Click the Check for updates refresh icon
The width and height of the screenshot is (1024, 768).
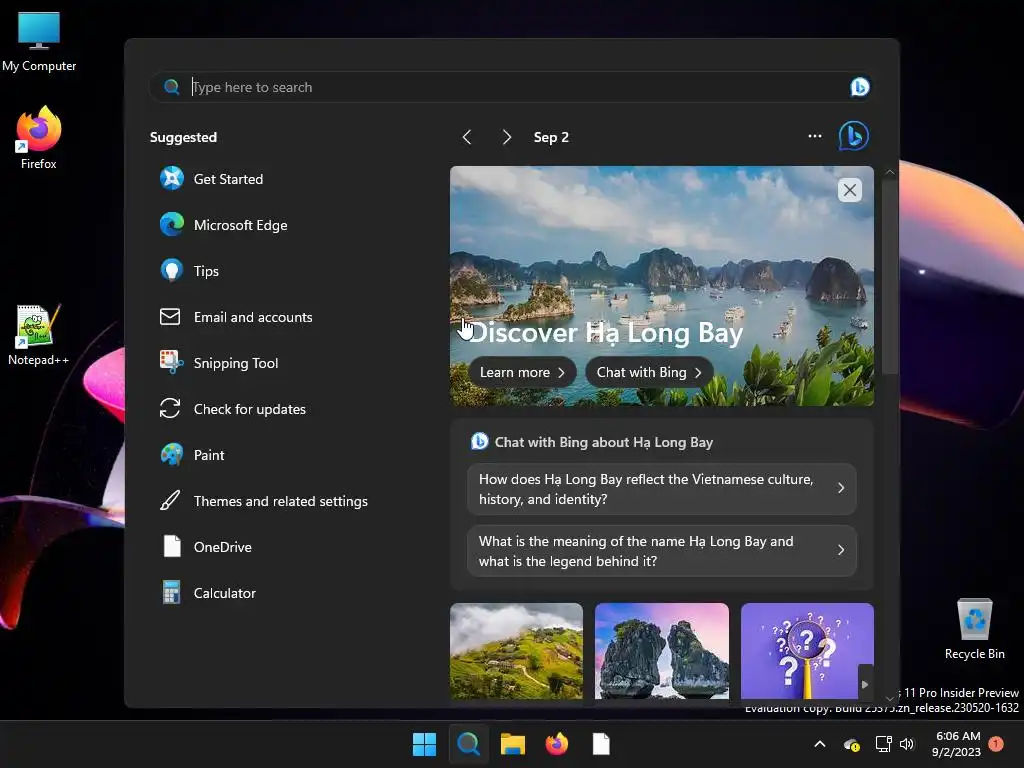pyautogui.click(x=170, y=409)
